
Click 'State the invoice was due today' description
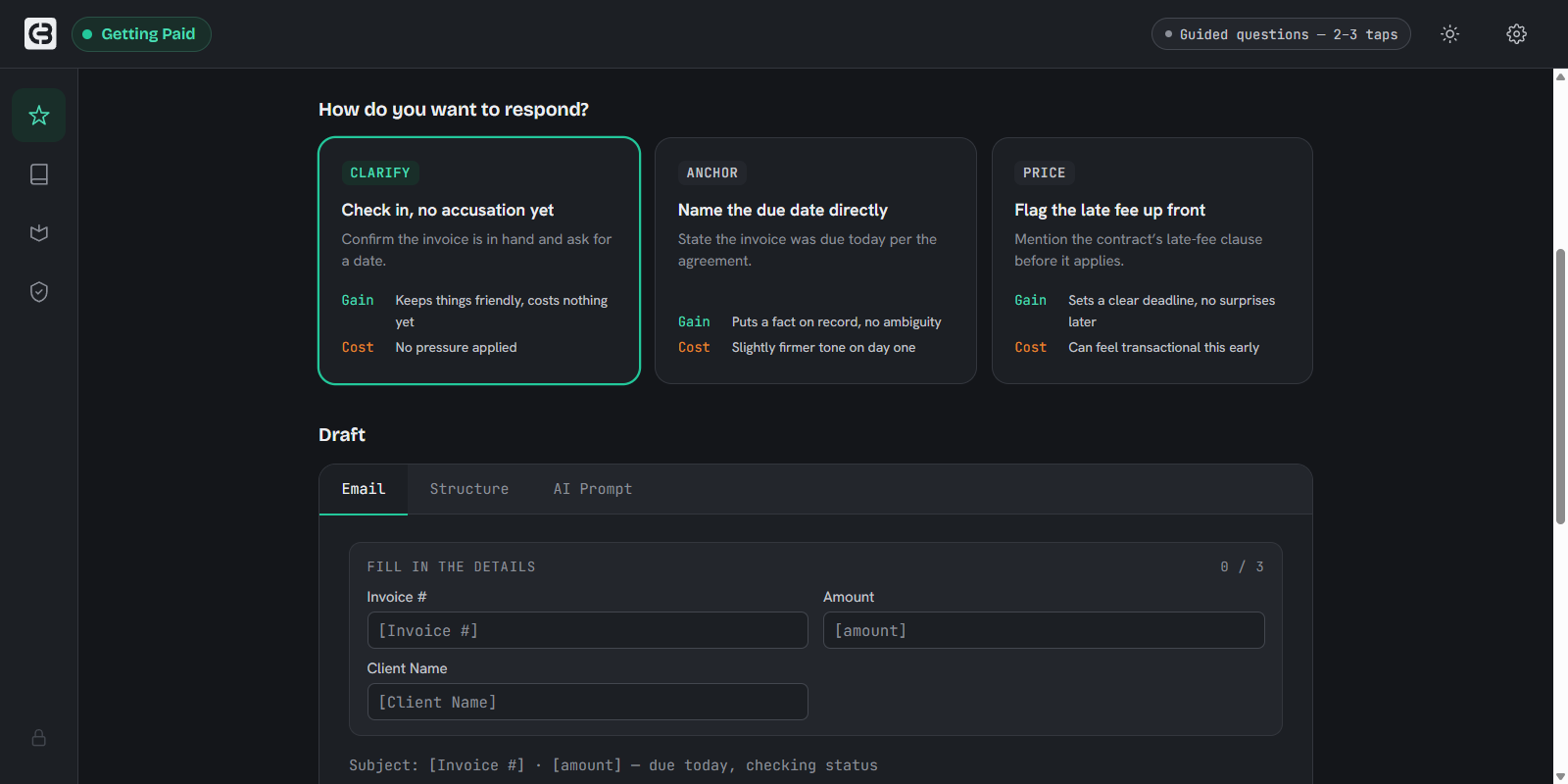click(x=808, y=250)
